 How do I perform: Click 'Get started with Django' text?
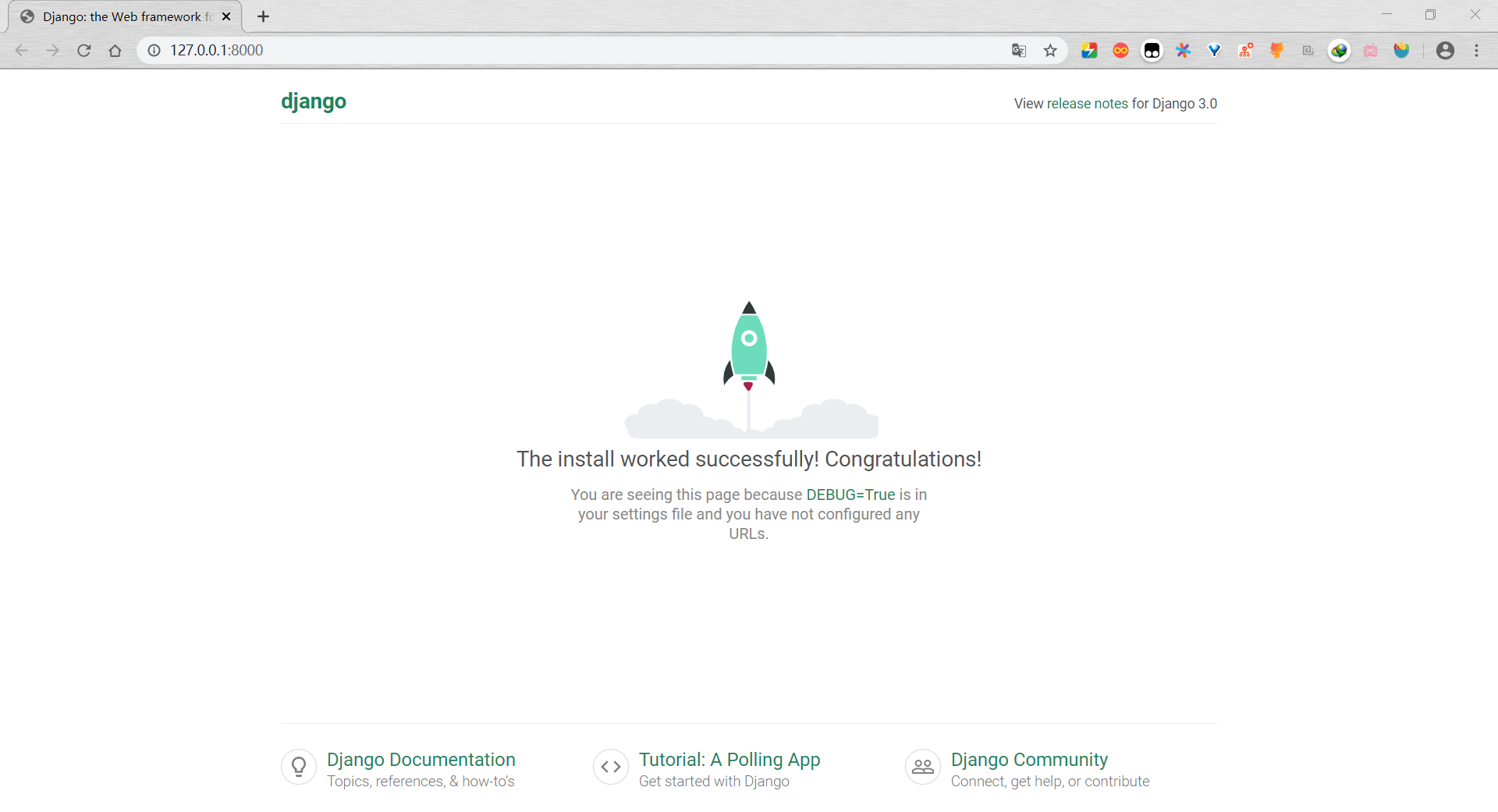click(714, 782)
